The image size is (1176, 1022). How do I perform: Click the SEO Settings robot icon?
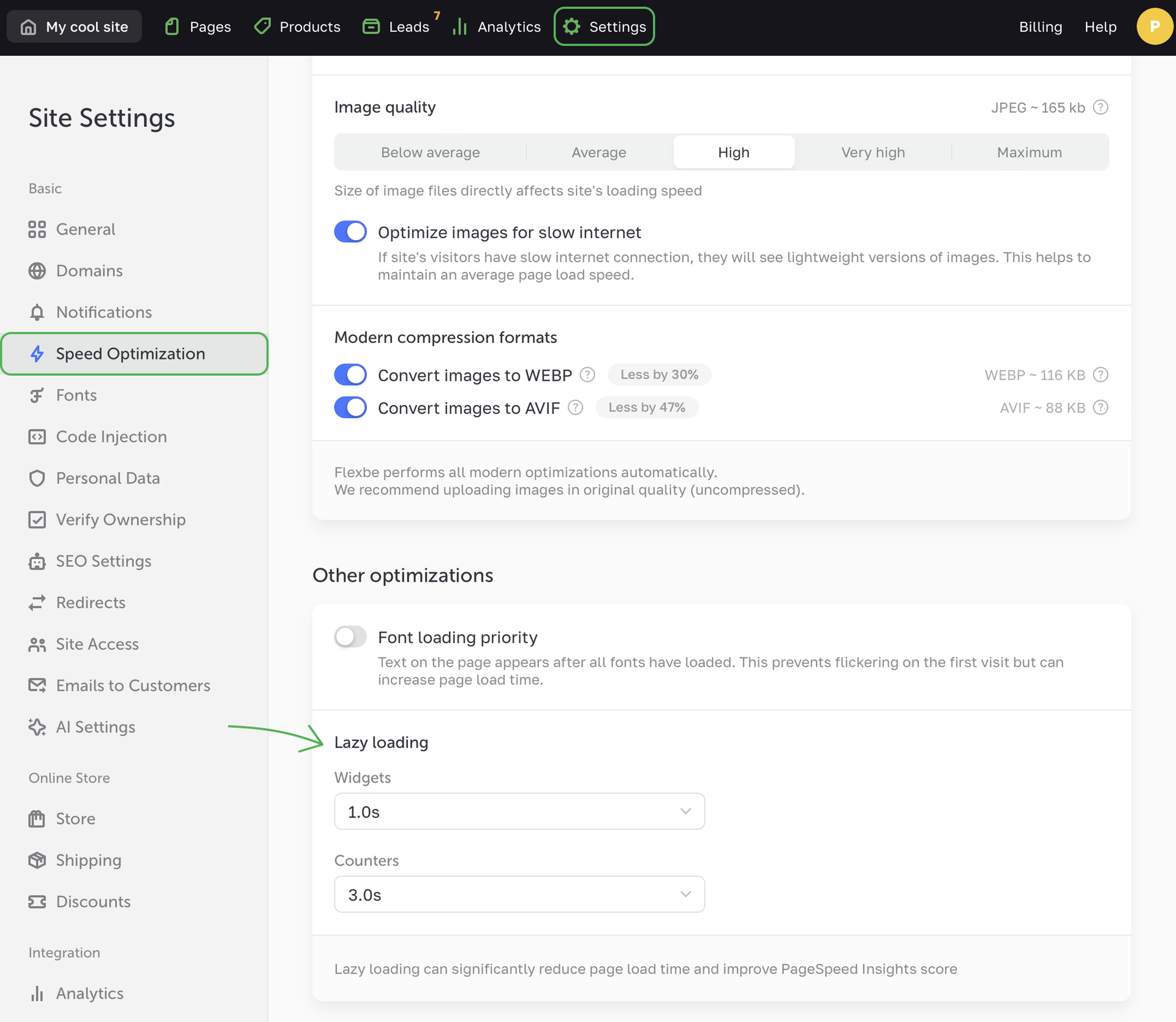tap(37, 562)
